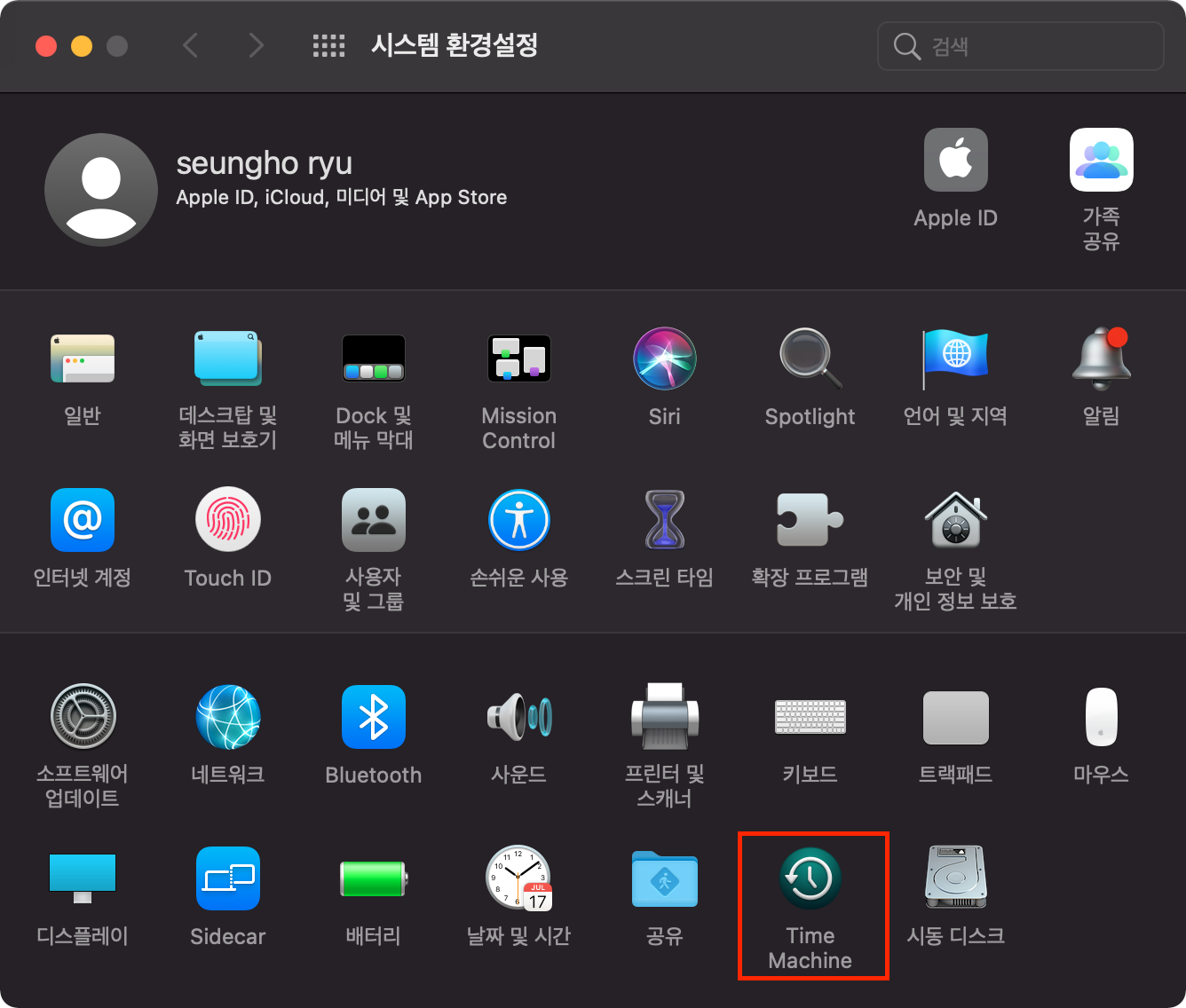The width and height of the screenshot is (1186, 1008).
Task: Show all preferences with grid button
Action: pyautogui.click(x=328, y=46)
